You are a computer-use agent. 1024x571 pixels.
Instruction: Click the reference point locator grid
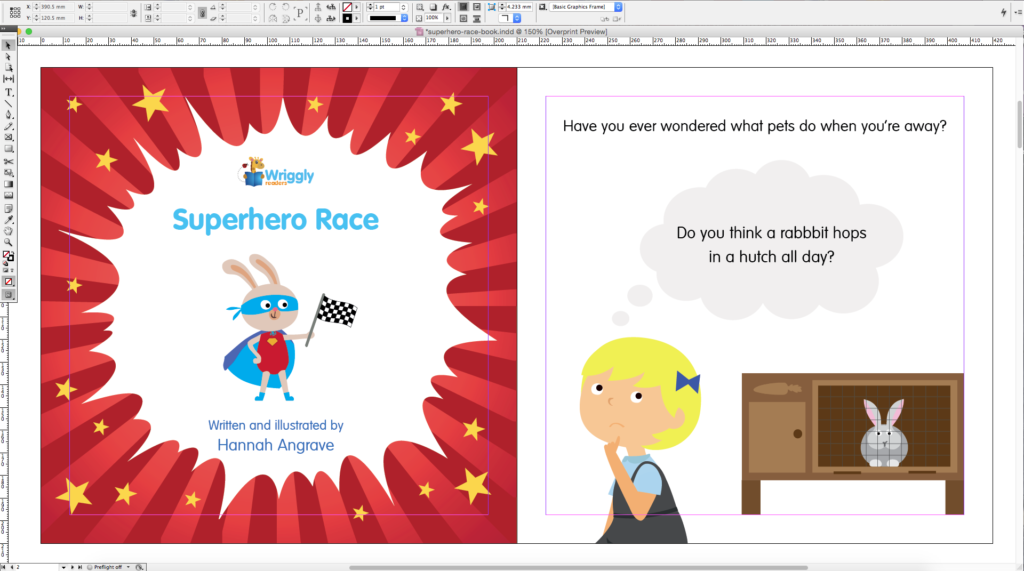click(15, 12)
